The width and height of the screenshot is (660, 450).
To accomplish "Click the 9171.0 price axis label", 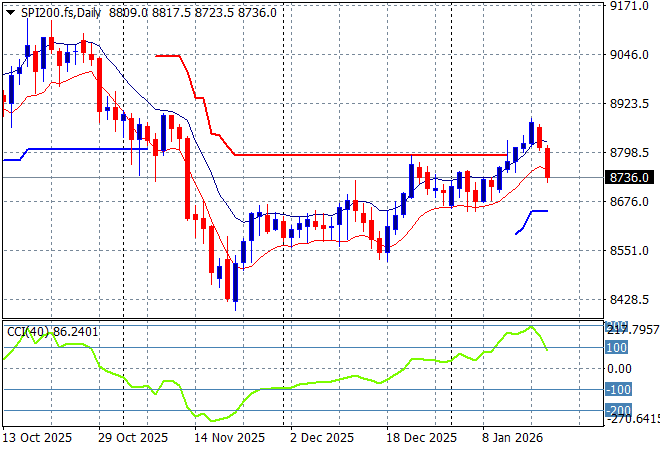I will coord(629,6).
